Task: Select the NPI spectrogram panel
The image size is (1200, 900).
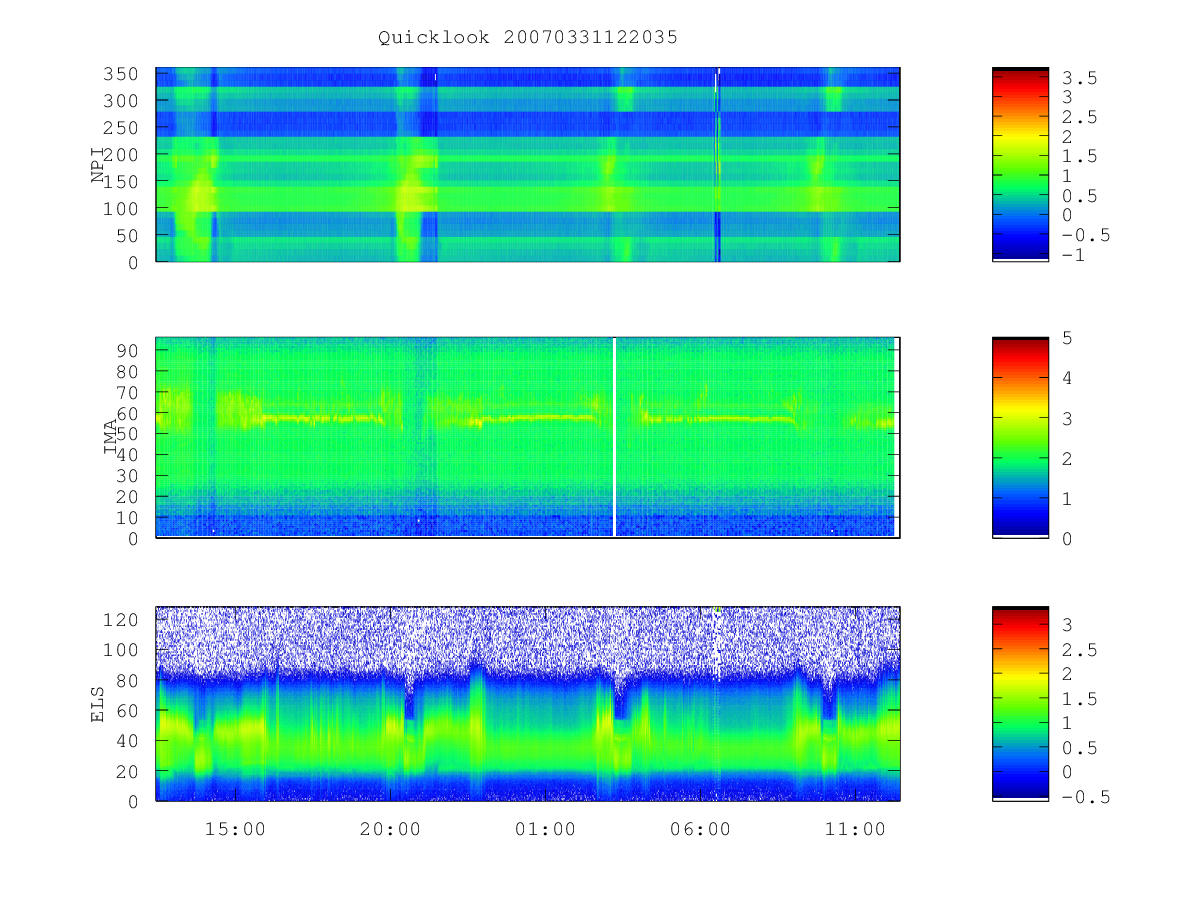Action: (528, 165)
